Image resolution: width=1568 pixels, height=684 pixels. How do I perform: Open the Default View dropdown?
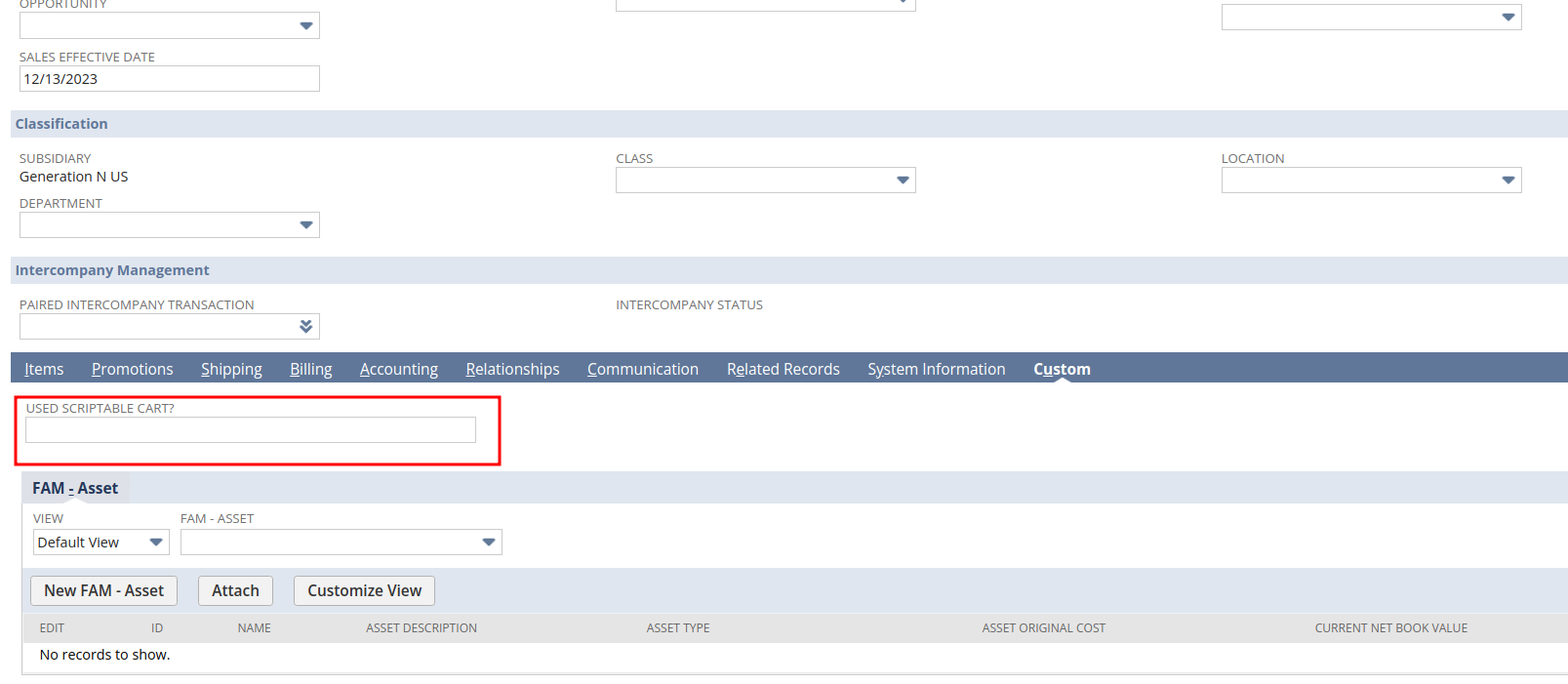[x=101, y=543]
